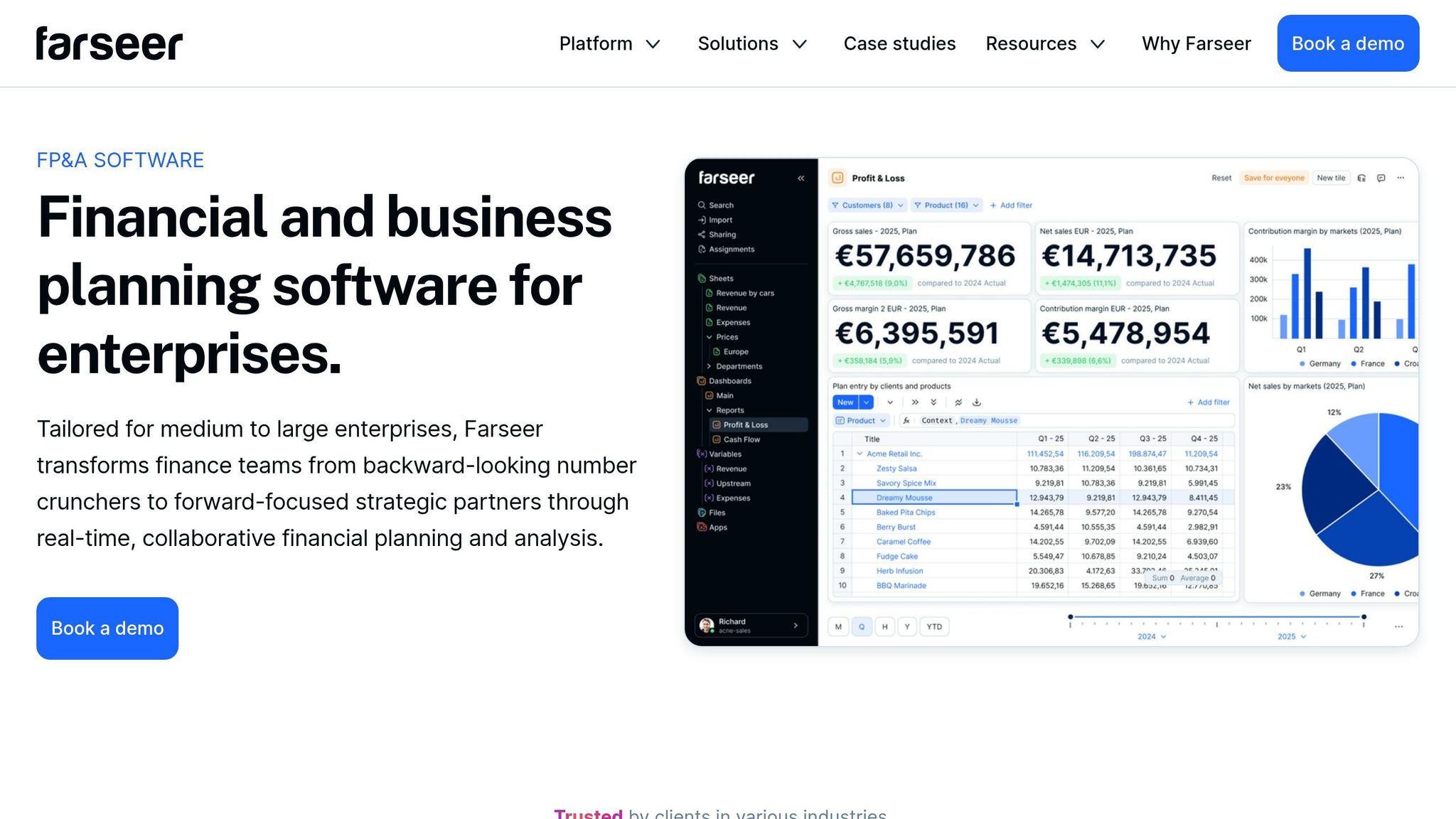The height and width of the screenshot is (819, 1456).
Task: Open the Why Farseer nav item
Action: (x=1197, y=44)
